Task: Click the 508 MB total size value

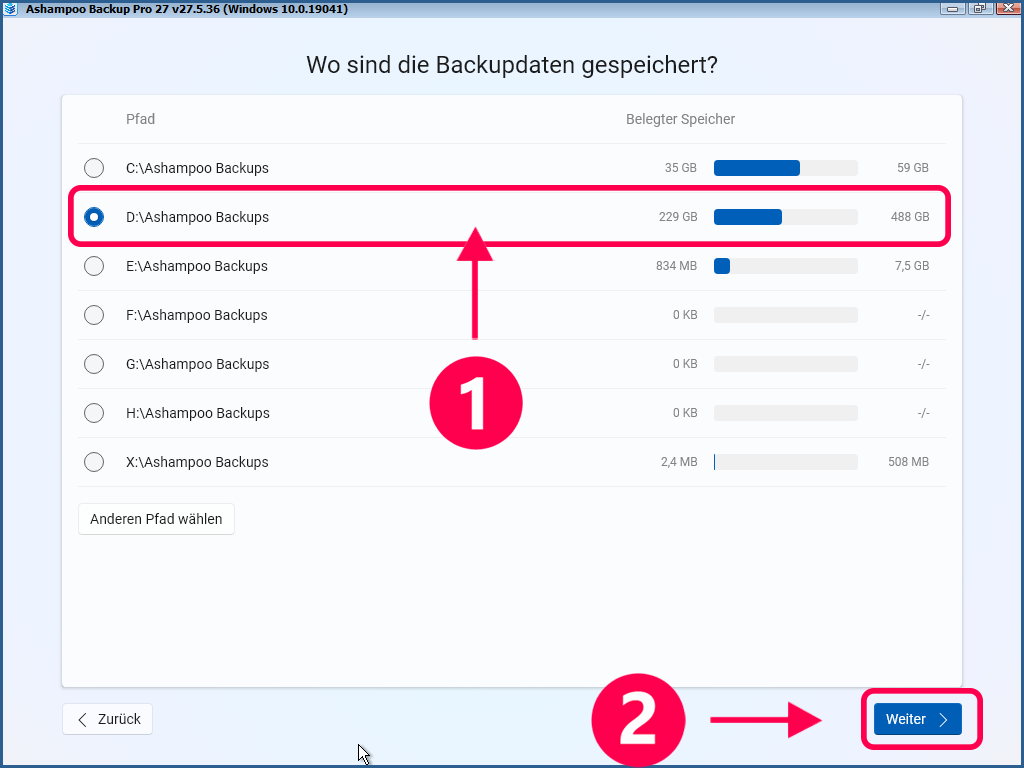Action: point(908,462)
